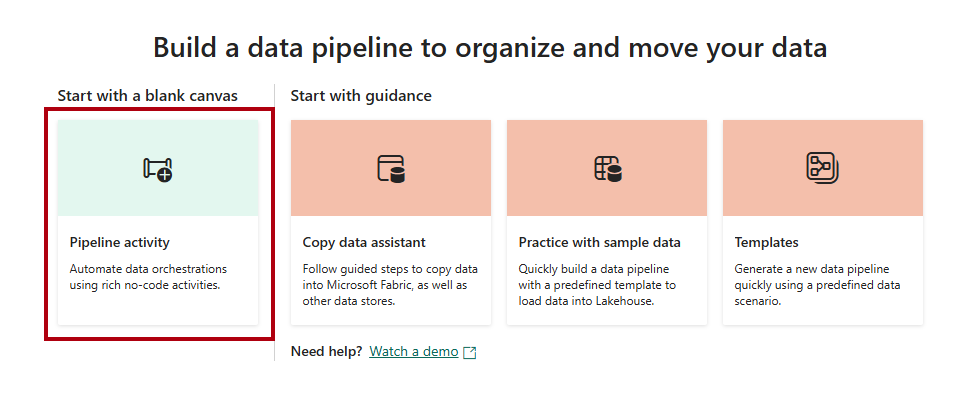Viewport: 956px width, 401px height.
Task: Click the 'Start with a blank canvas' label
Action: [x=148, y=96]
